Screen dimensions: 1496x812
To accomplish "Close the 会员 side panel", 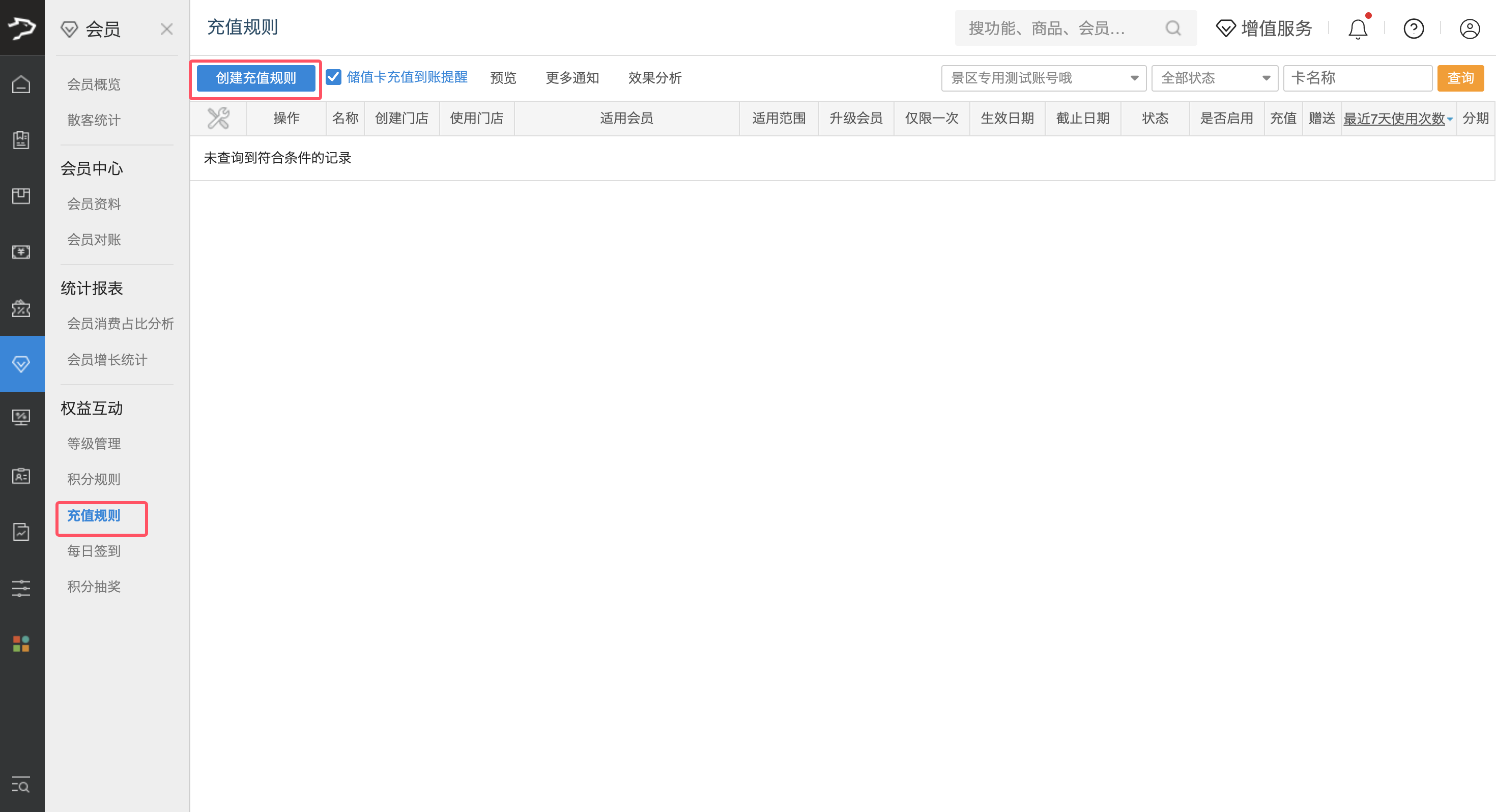I will click(x=167, y=29).
